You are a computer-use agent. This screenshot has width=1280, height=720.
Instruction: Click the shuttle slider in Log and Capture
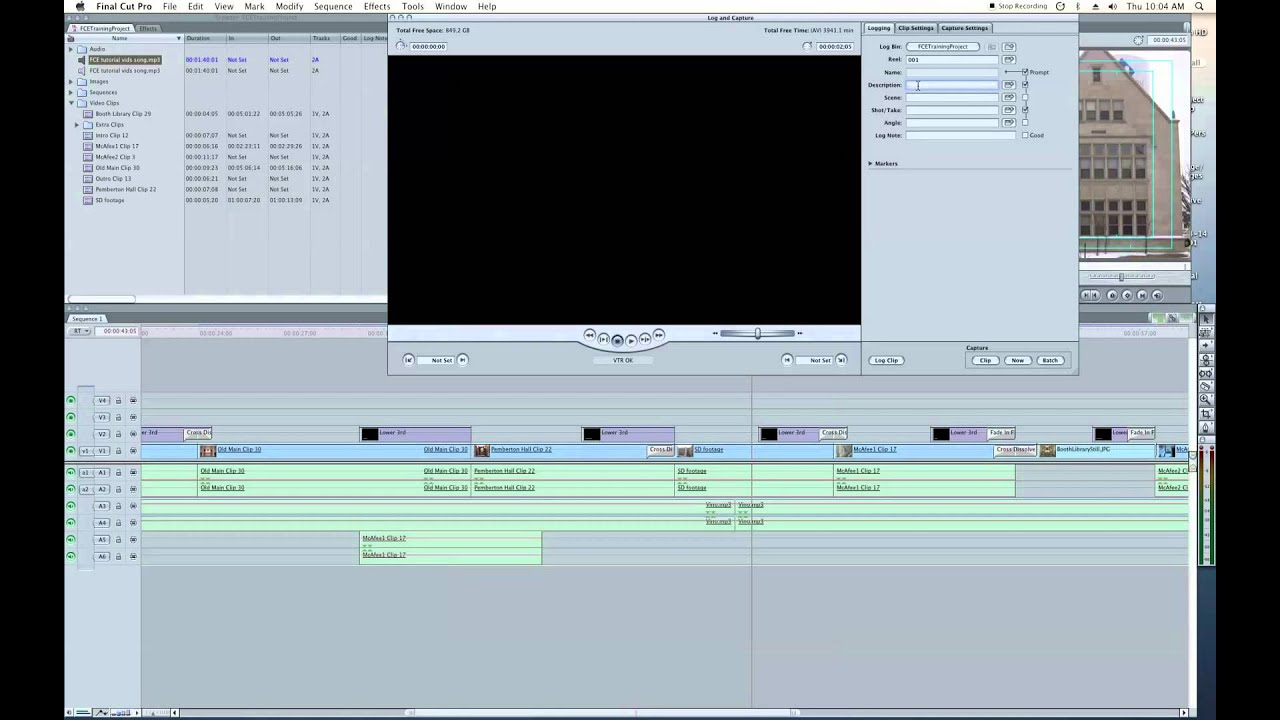pyautogui.click(x=757, y=333)
